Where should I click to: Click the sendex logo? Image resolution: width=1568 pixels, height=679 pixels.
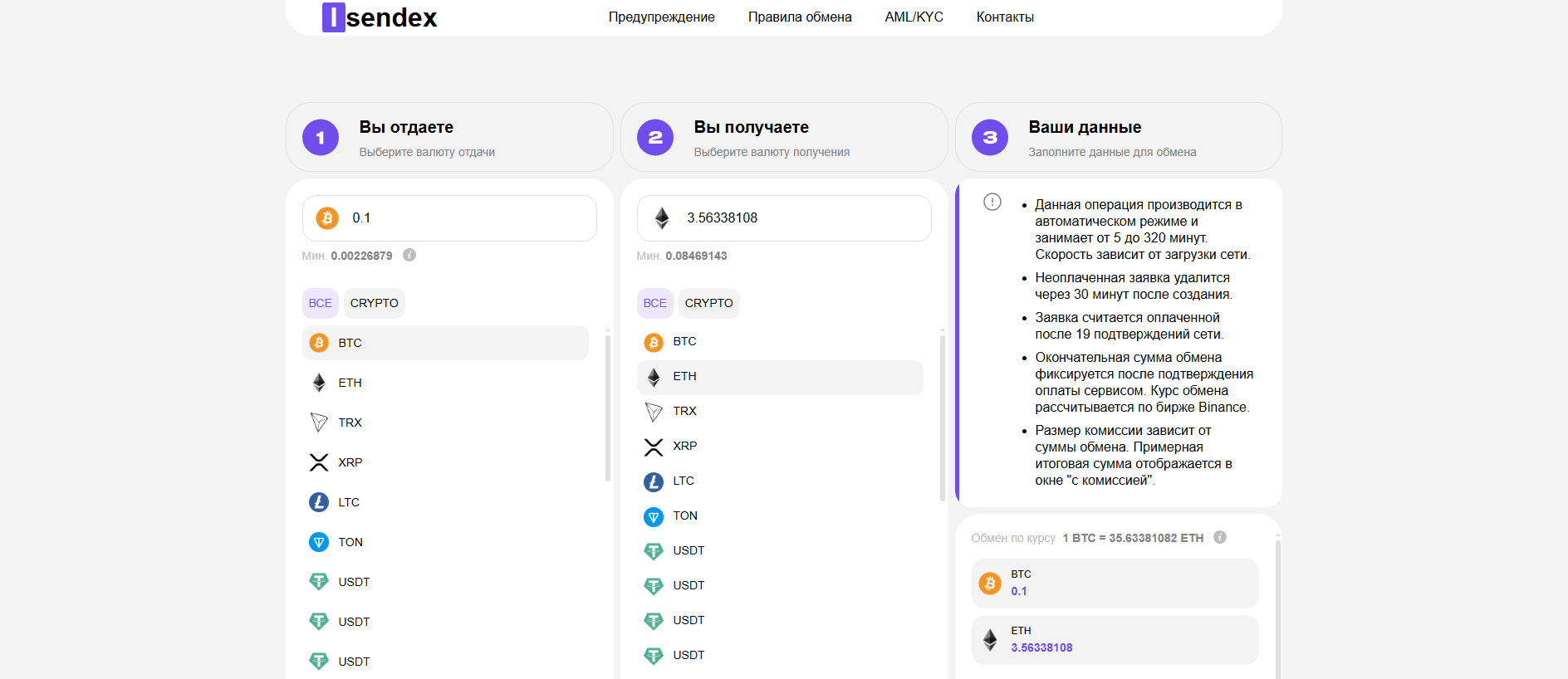[x=380, y=17]
